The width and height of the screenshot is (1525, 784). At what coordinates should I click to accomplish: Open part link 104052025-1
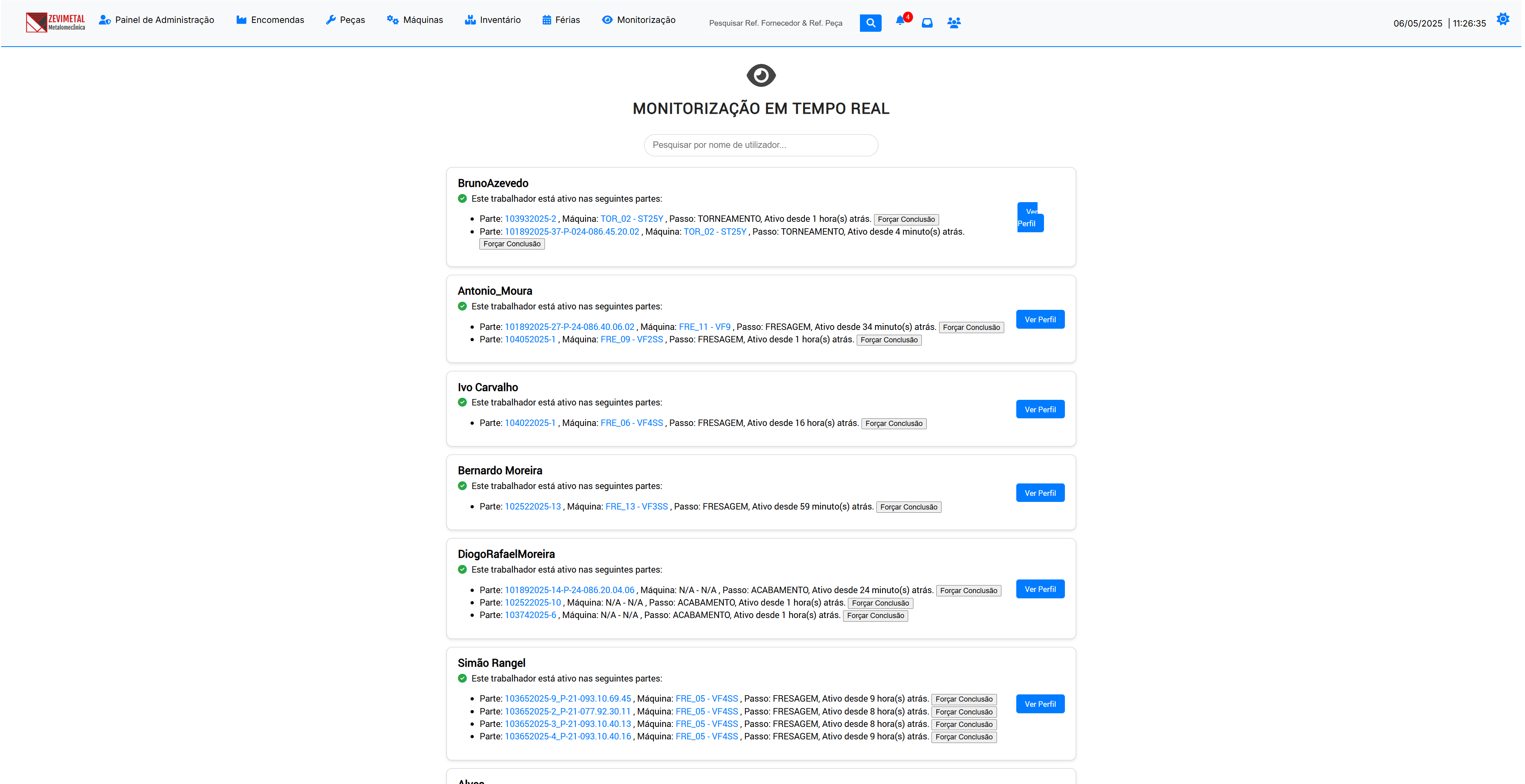click(530, 340)
